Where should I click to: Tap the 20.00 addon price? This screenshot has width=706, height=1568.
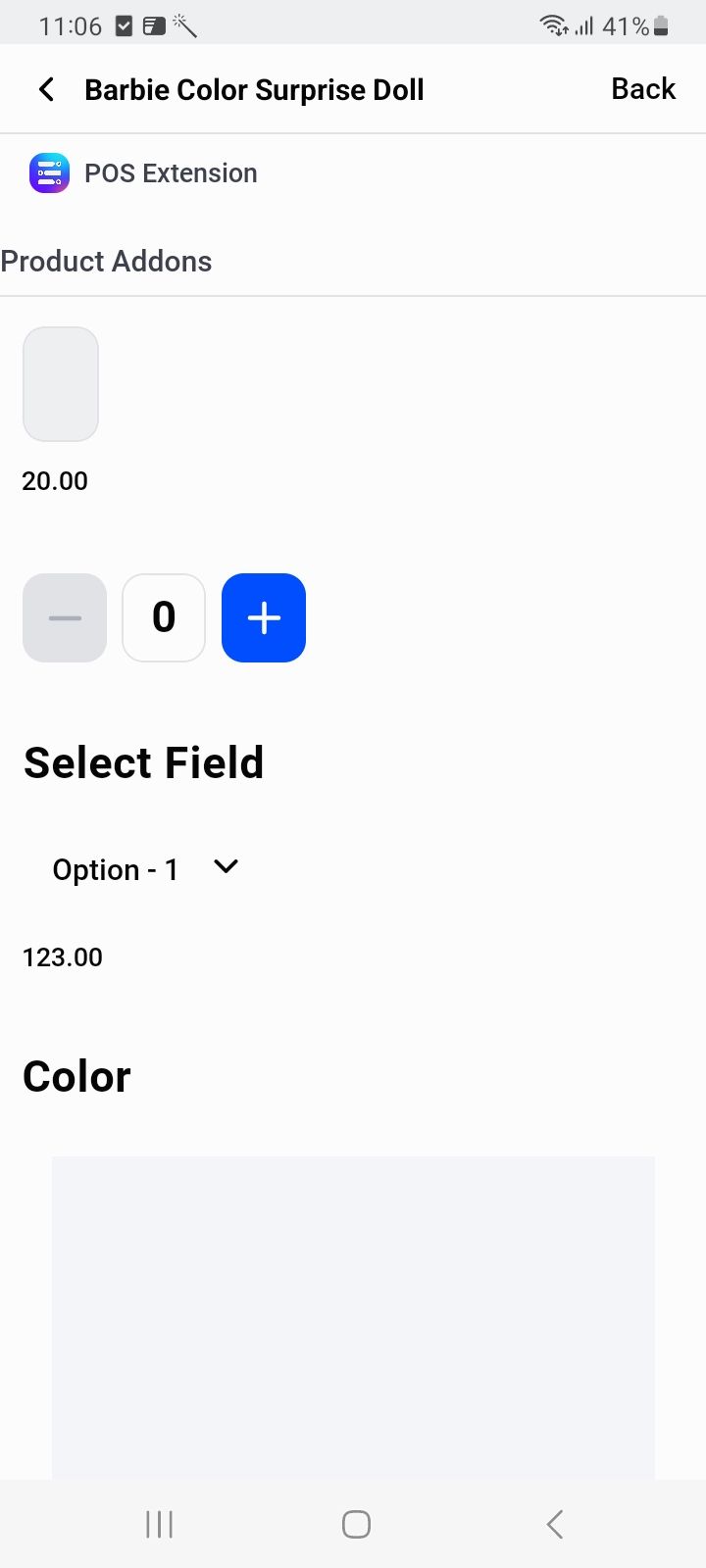coord(55,481)
